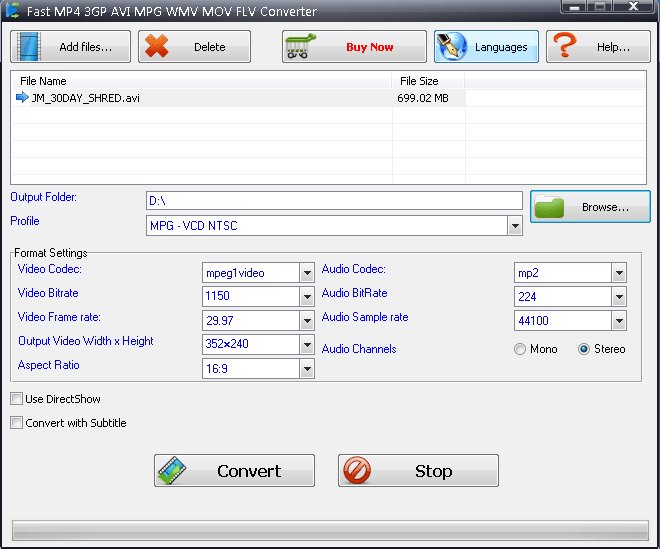Expand the Aspect Ratio dropdown
Viewport: 660px width, 549px height.
tap(307, 369)
